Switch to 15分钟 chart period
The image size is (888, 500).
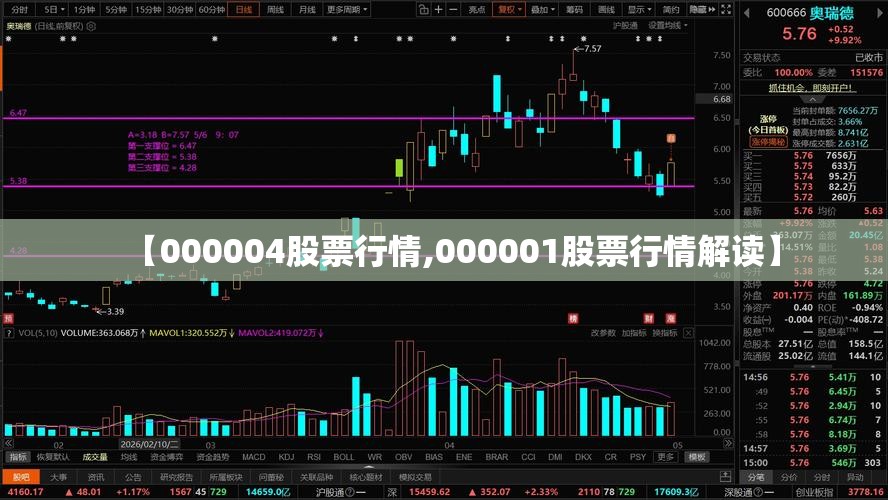pos(148,10)
